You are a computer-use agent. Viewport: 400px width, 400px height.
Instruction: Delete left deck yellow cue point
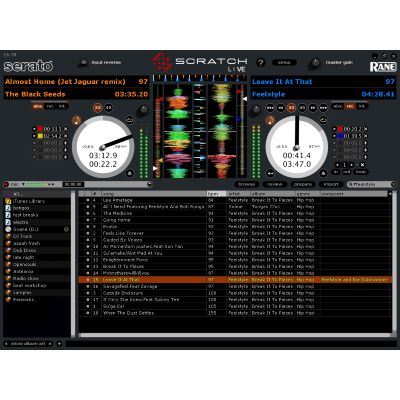point(65,136)
